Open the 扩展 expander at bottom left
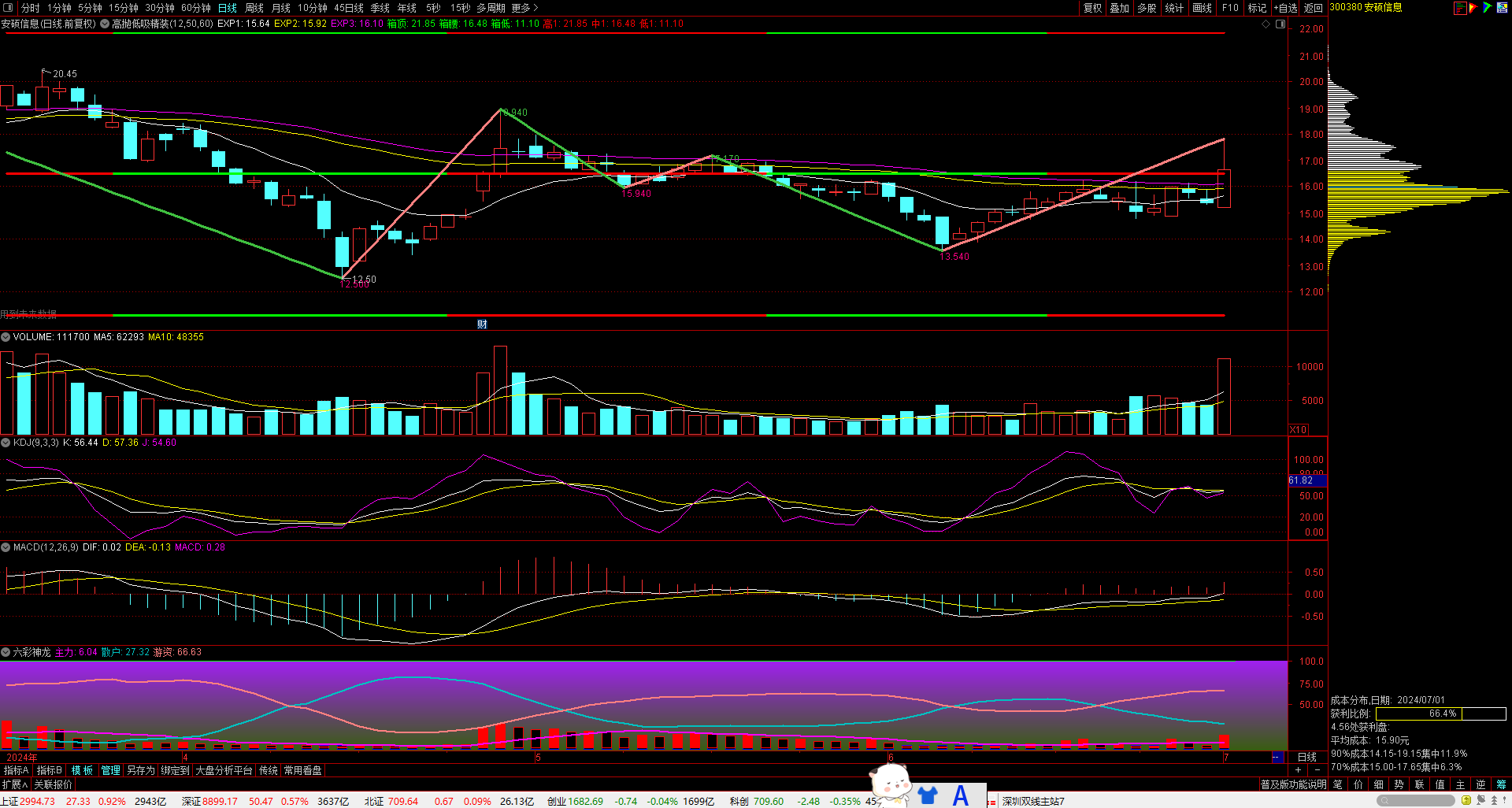Viewport: 1512px width, 808px height. tap(14, 784)
